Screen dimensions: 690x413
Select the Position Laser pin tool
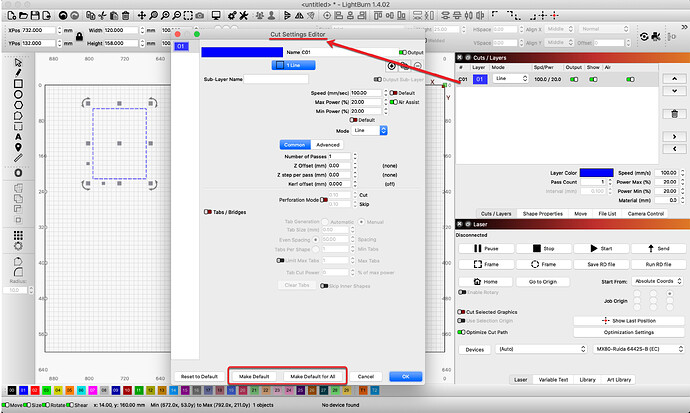point(18,147)
